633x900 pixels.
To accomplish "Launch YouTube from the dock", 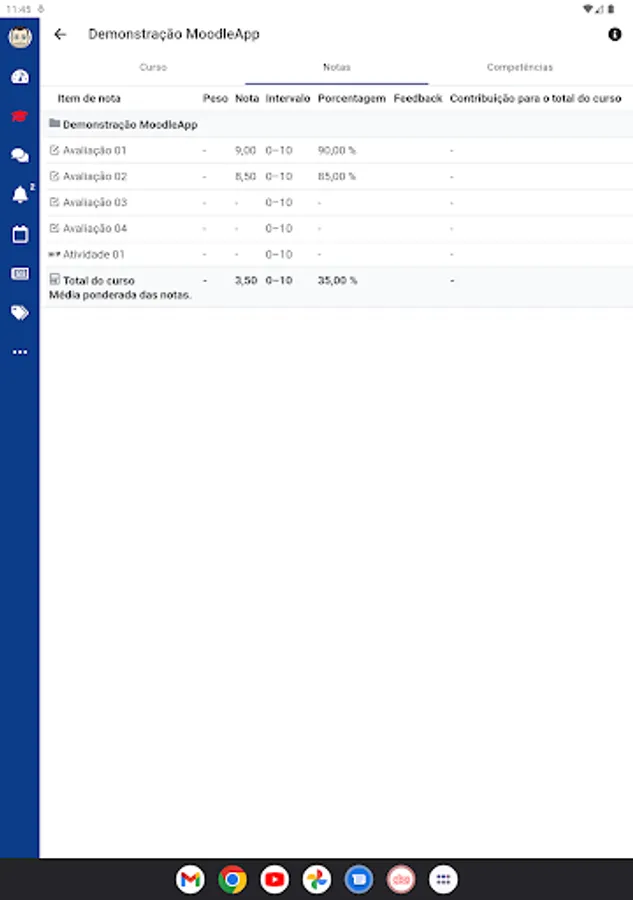I will click(275, 879).
